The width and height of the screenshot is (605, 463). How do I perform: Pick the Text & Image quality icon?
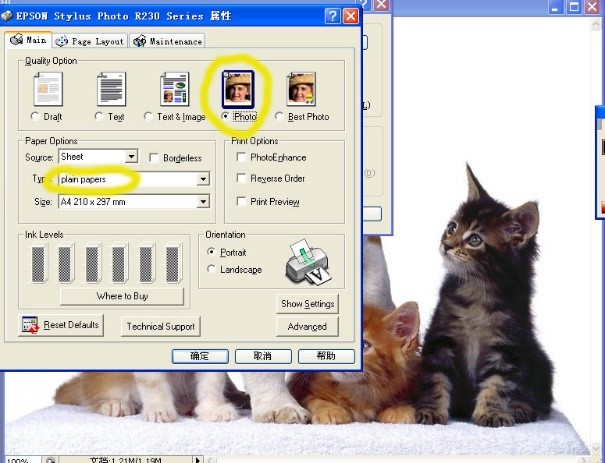pos(174,89)
